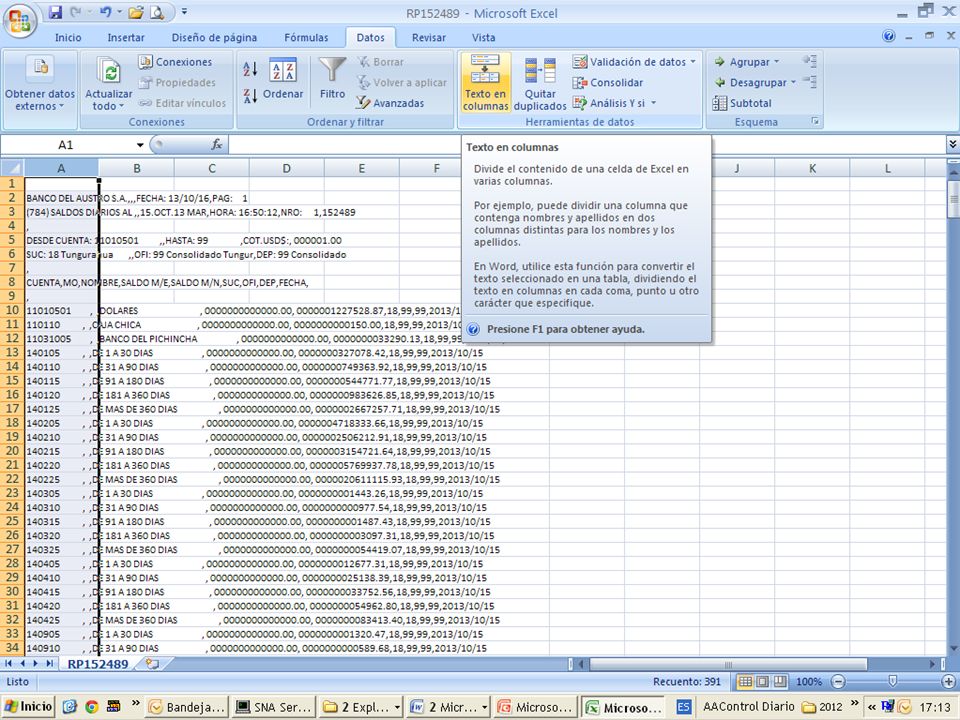Click Quitar duplicados
Screen dimensions: 960x720
tap(539, 84)
